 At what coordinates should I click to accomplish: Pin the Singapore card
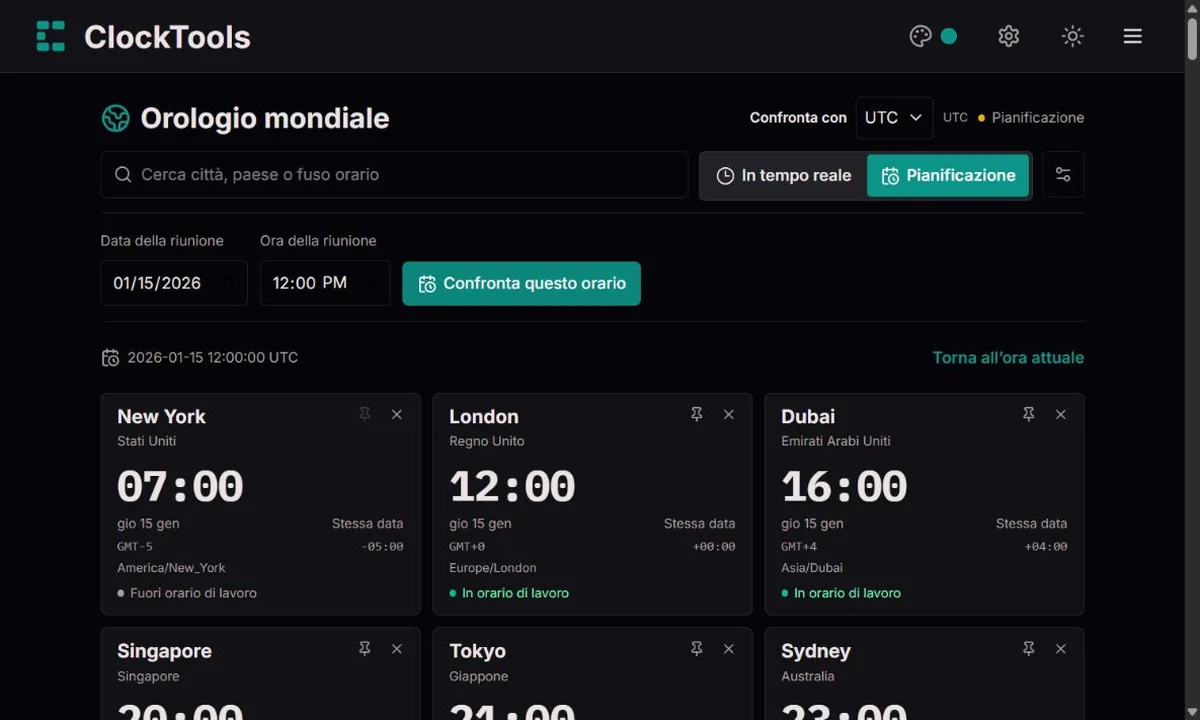tap(365, 649)
